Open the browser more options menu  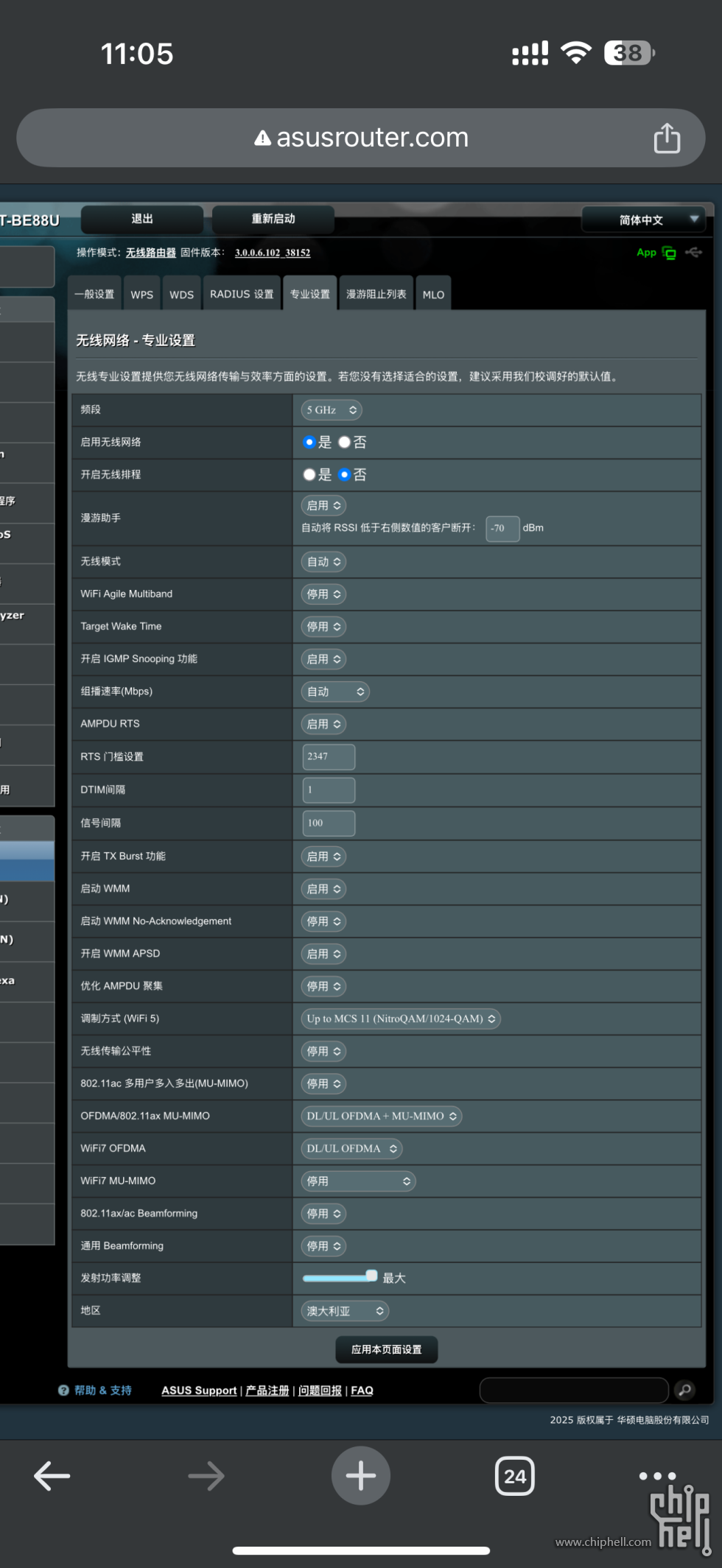tap(657, 1476)
